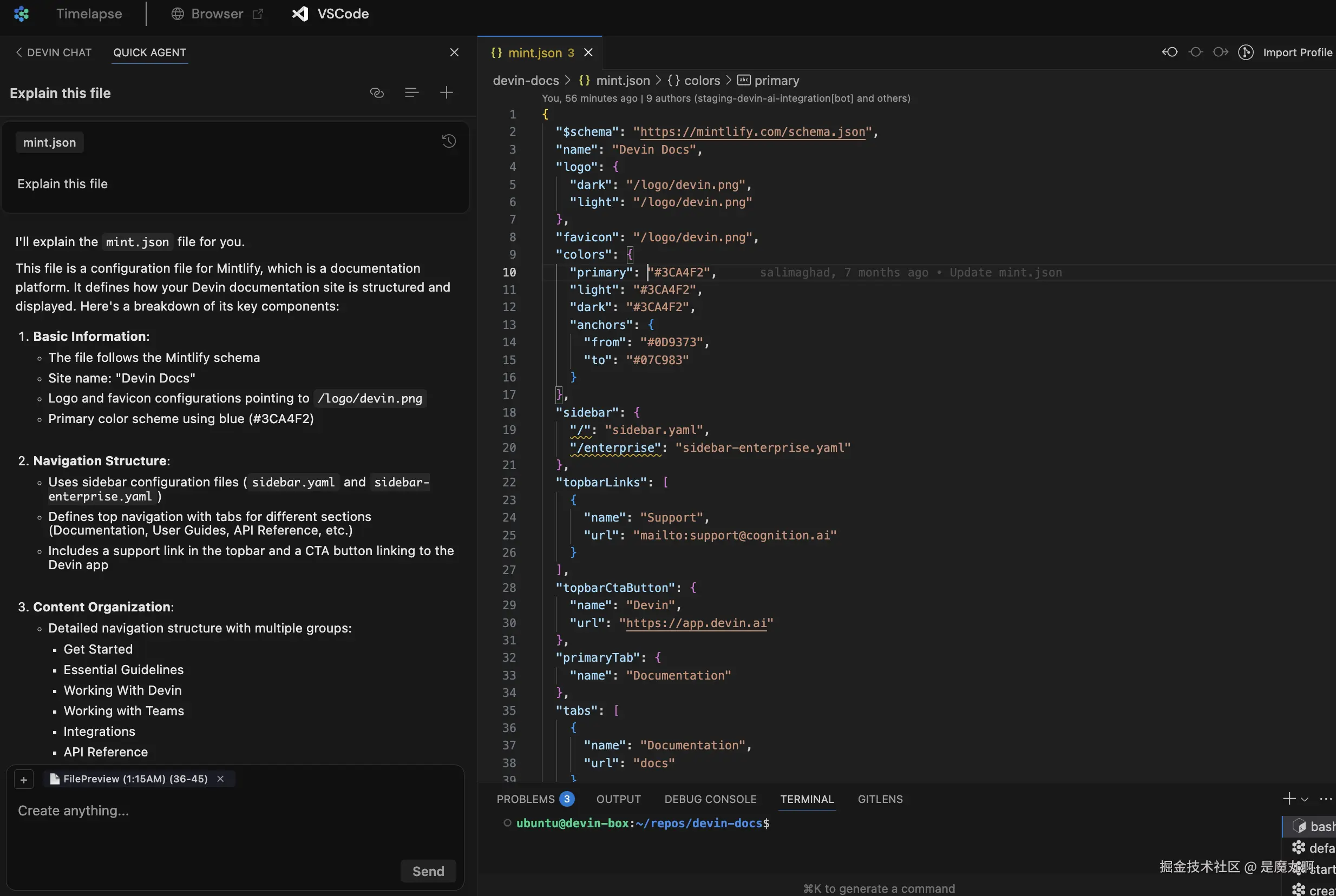
Task: Open the Browser view from top bar
Action: click(x=217, y=14)
